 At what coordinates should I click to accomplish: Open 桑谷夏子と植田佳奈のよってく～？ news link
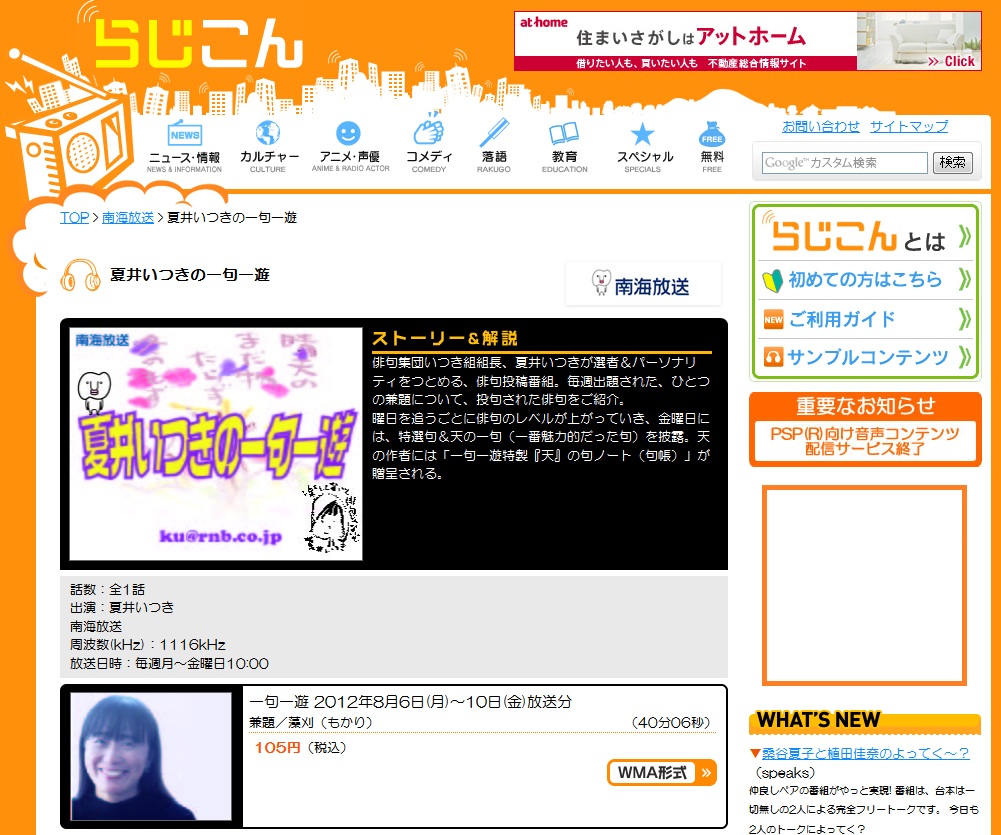[866, 753]
